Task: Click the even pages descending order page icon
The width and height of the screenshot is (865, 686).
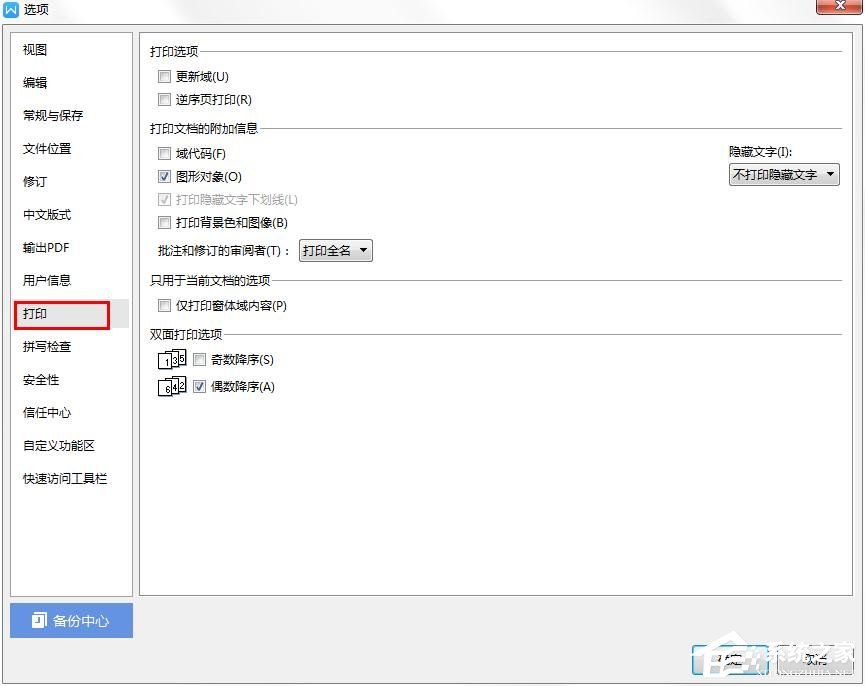Action: [x=170, y=386]
